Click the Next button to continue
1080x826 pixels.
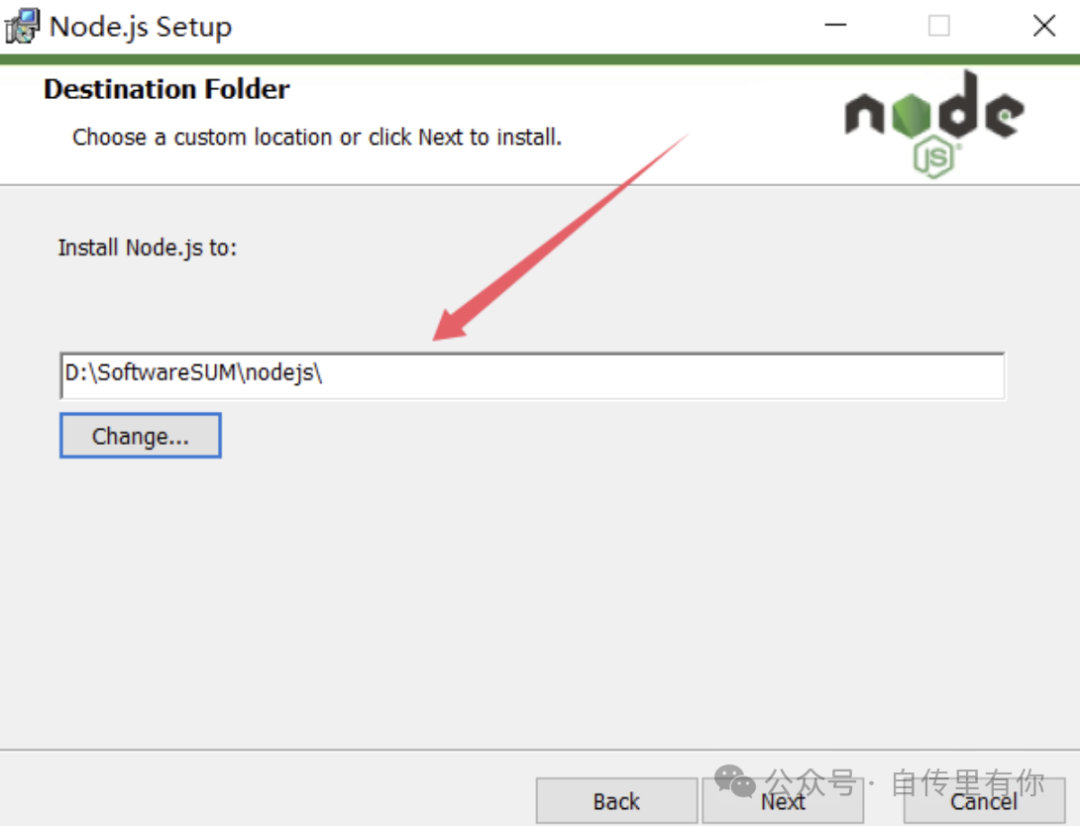click(x=782, y=801)
